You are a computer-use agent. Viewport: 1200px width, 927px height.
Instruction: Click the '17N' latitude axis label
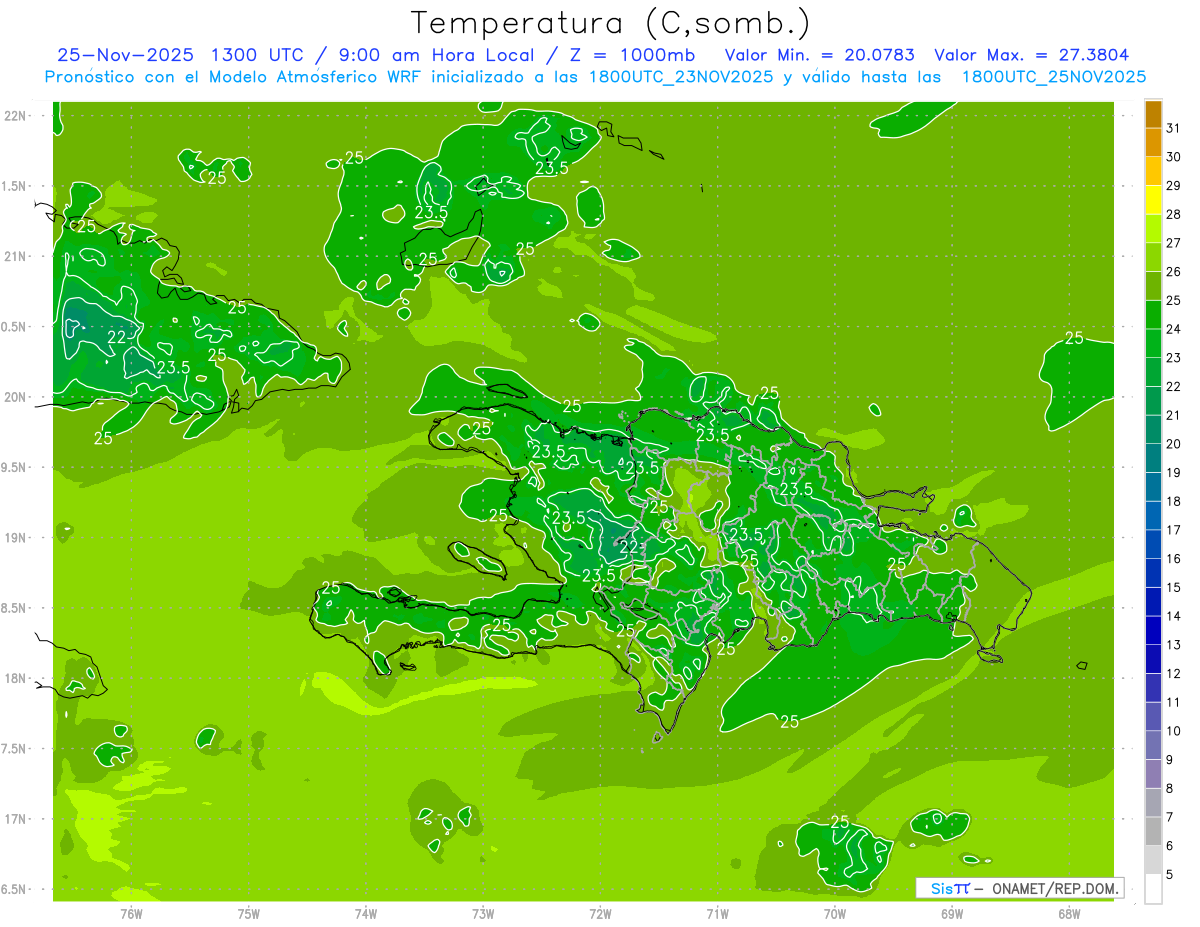click(16, 819)
